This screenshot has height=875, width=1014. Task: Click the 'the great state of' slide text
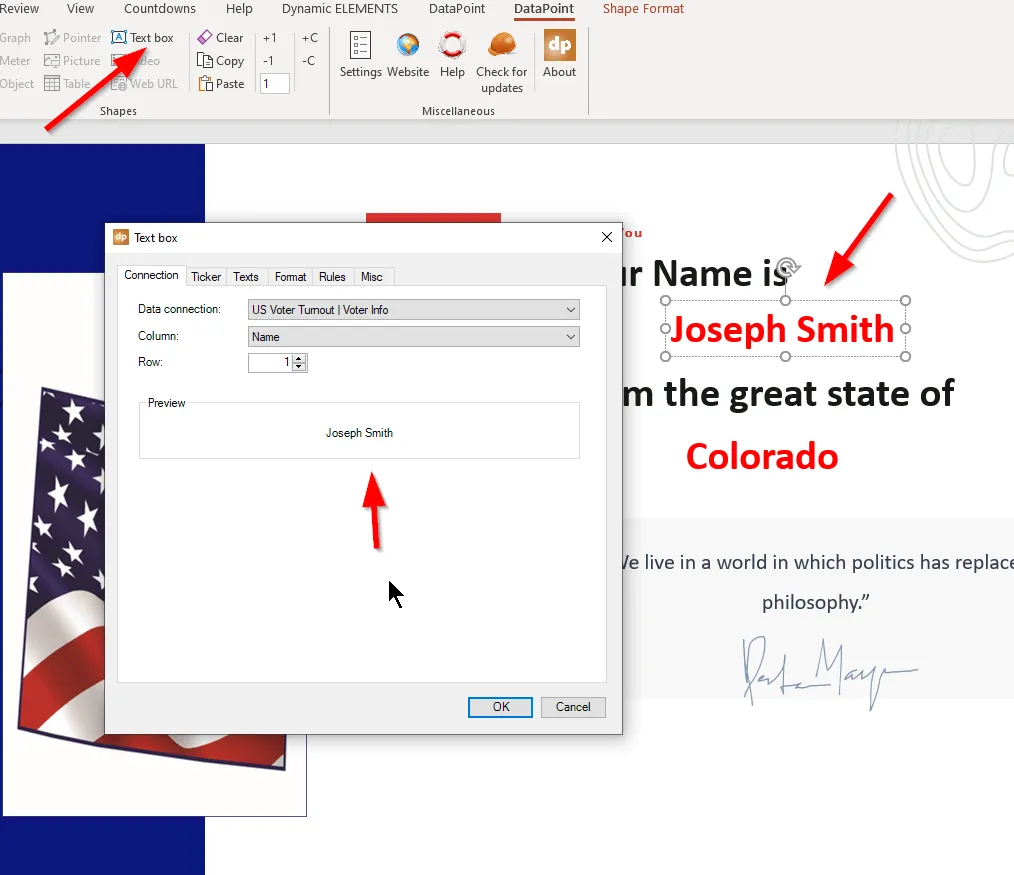point(808,393)
